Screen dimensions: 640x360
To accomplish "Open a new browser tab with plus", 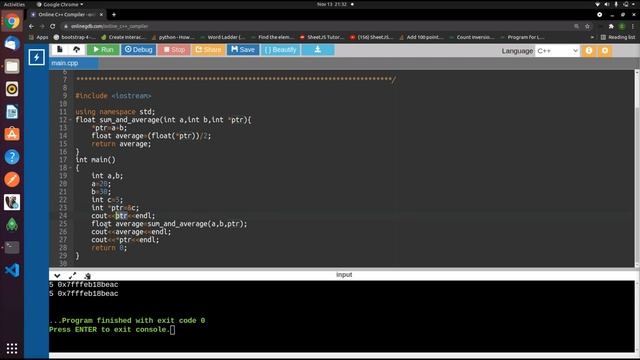I will pyautogui.click(x=114, y=14).
